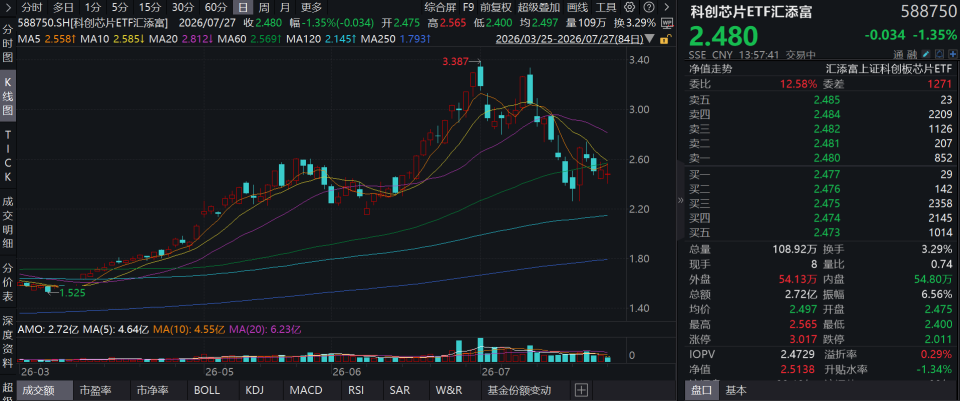
Task: Switch to 多日 timeframe
Action: tap(62, 7)
